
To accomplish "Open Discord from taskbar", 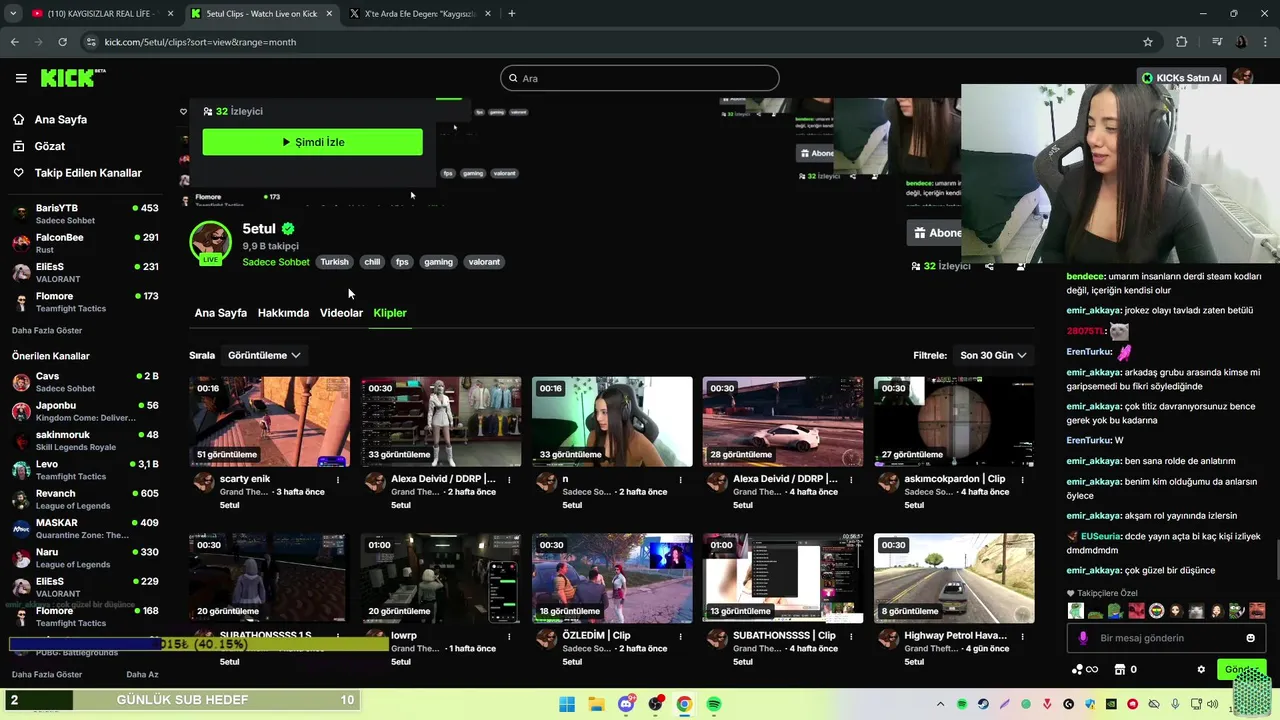I will (x=626, y=704).
